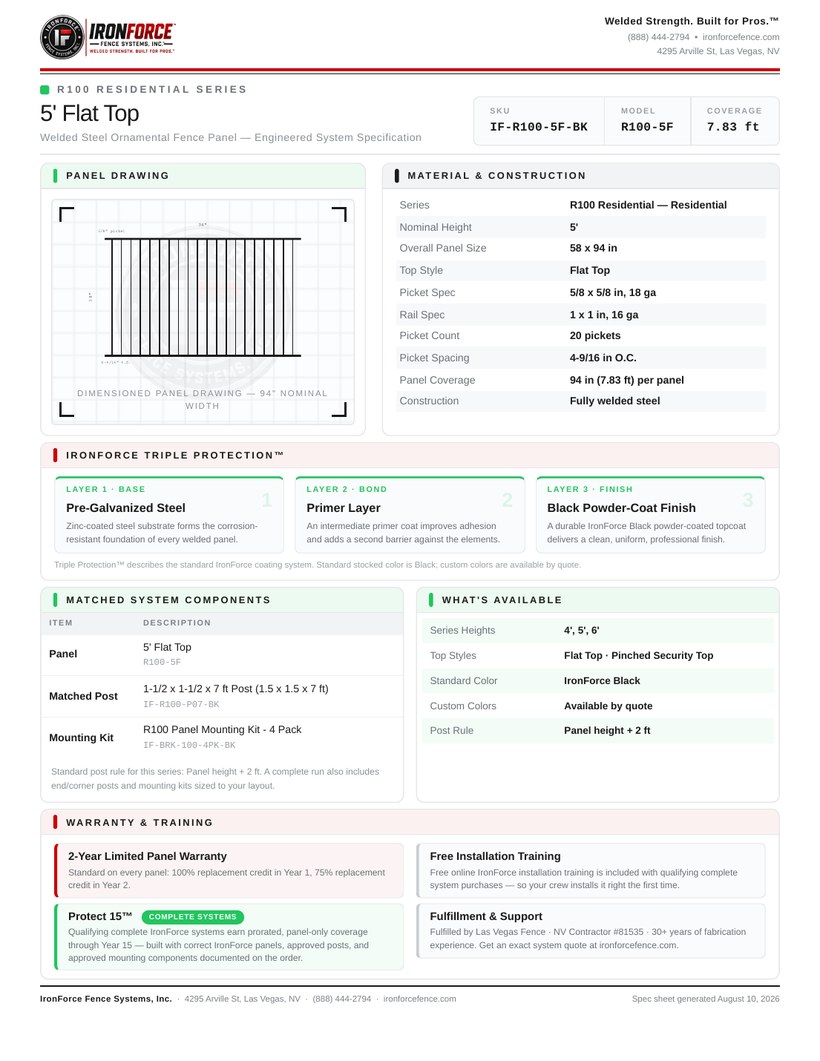Click the DIMENSIONED PANEL DRAWING caption
The height and width of the screenshot is (1061, 820).
tap(202, 399)
